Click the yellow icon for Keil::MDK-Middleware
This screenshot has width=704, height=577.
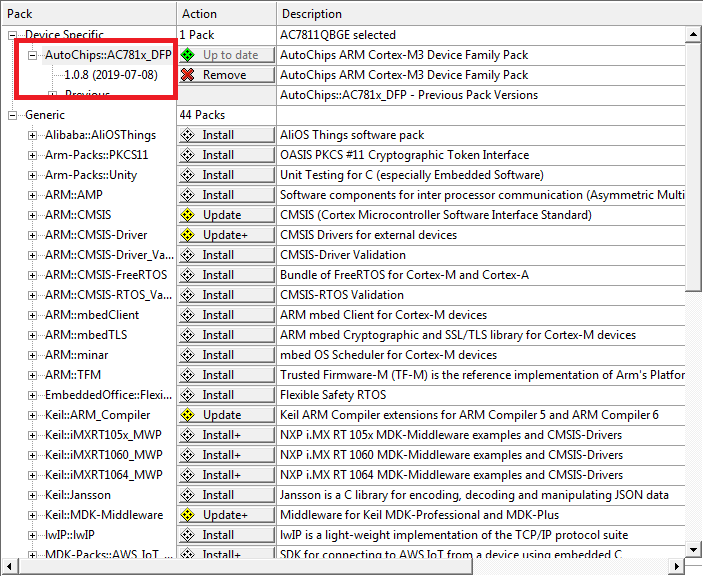(187, 515)
